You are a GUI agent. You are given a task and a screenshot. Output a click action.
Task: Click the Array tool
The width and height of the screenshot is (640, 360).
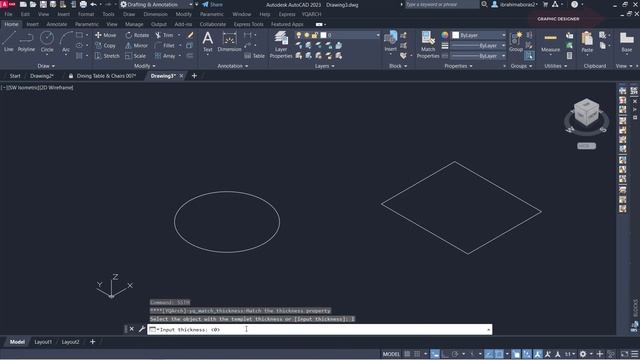click(x=165, y=56)
